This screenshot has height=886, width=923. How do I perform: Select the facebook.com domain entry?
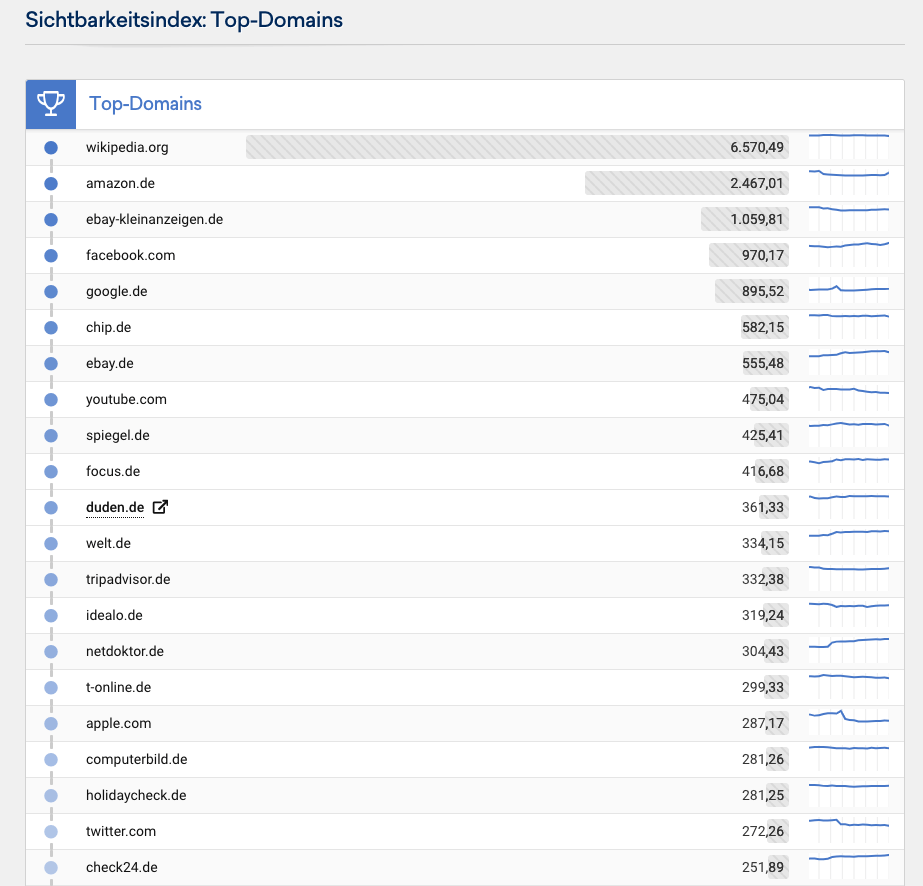(131, 255)
